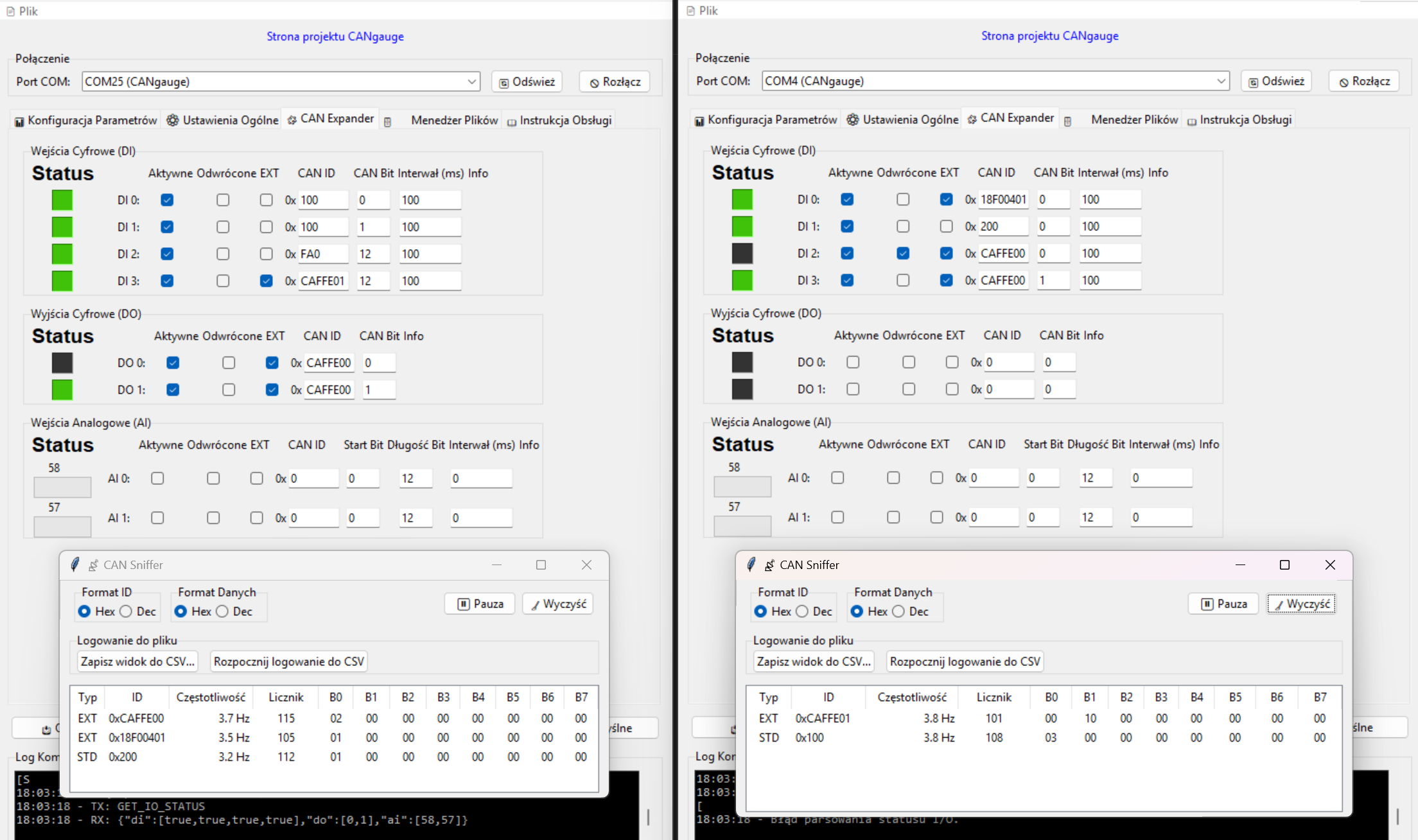Click feather icon in left CAN Sniffer titlebar
The height and width of the screenshot is (840, 1418).
tap(75, 564)
